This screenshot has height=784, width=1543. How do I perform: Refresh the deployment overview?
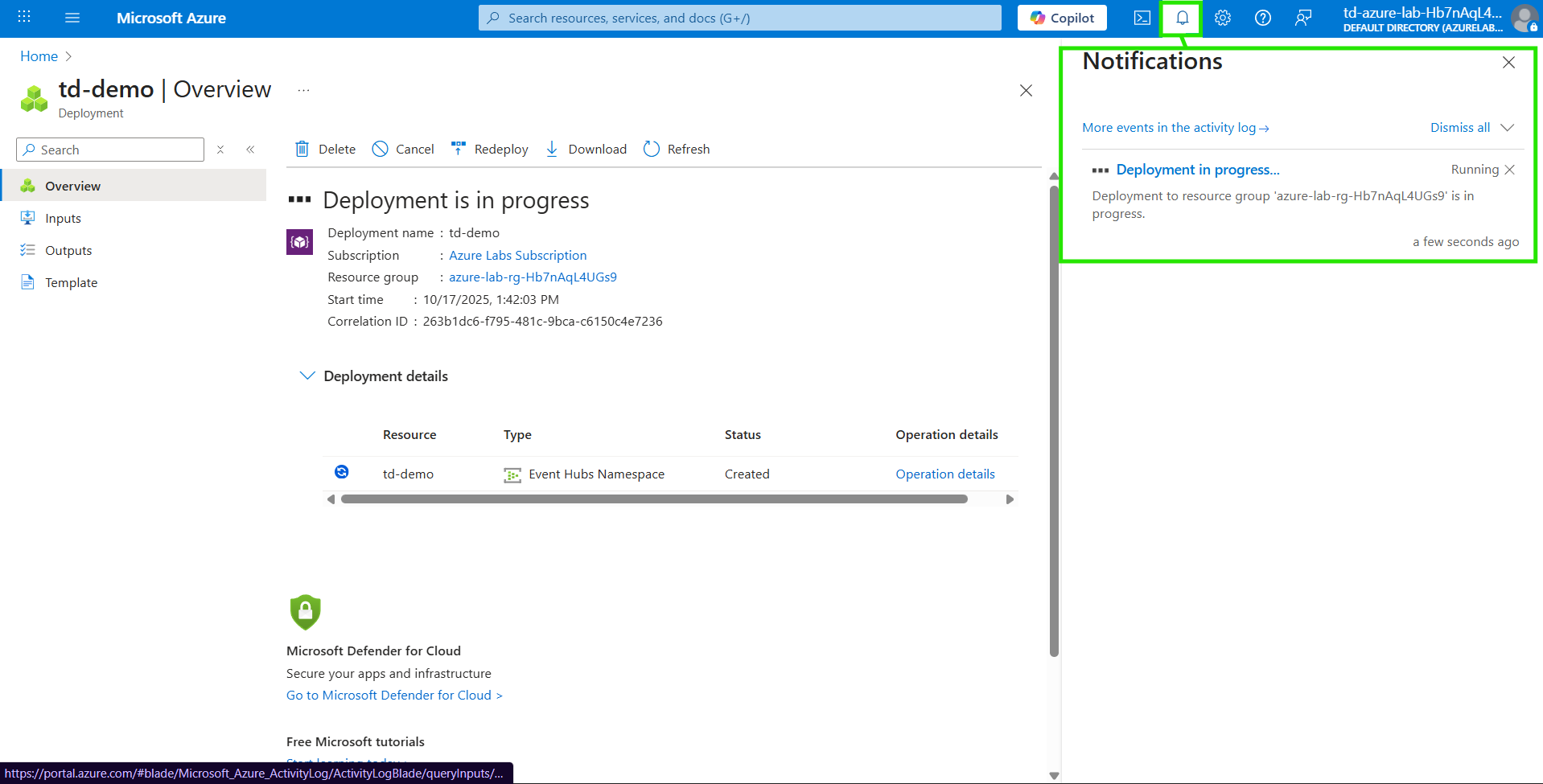point(677,149)
